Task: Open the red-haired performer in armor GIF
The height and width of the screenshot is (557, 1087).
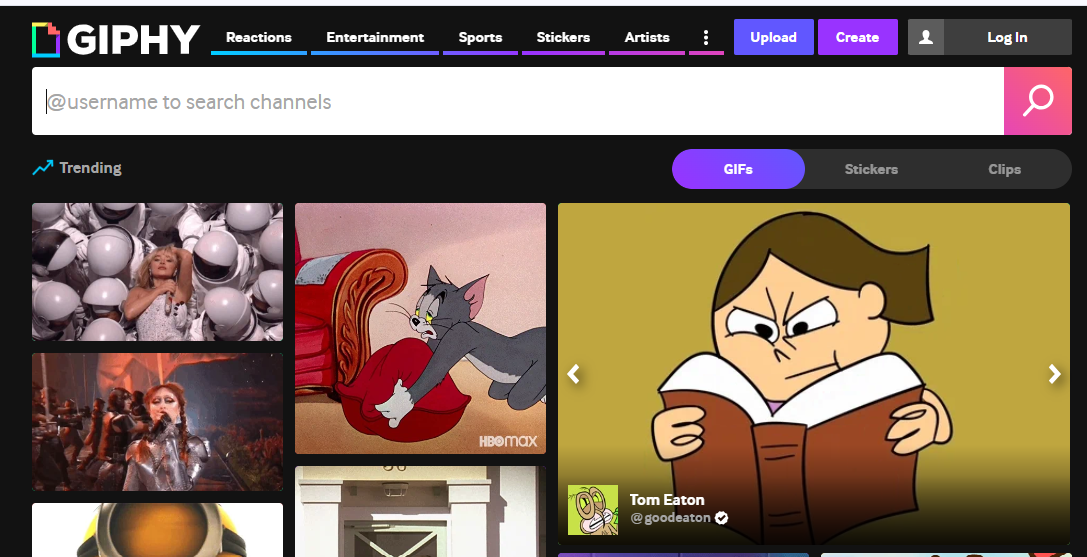Action: pyautogui.click(x=157, y=422)
